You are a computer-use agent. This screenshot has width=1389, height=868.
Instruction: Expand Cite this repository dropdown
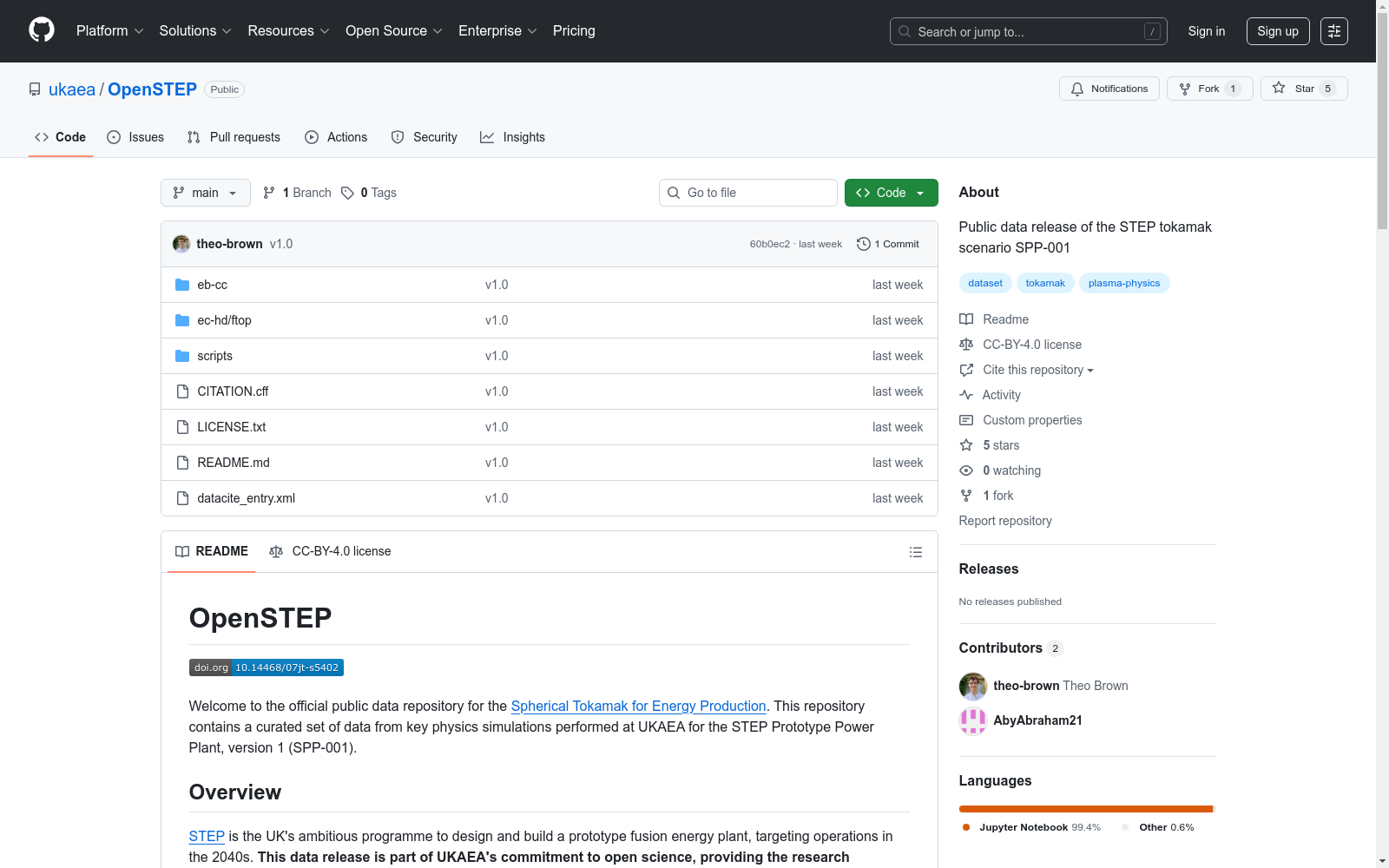(1038, 370)
